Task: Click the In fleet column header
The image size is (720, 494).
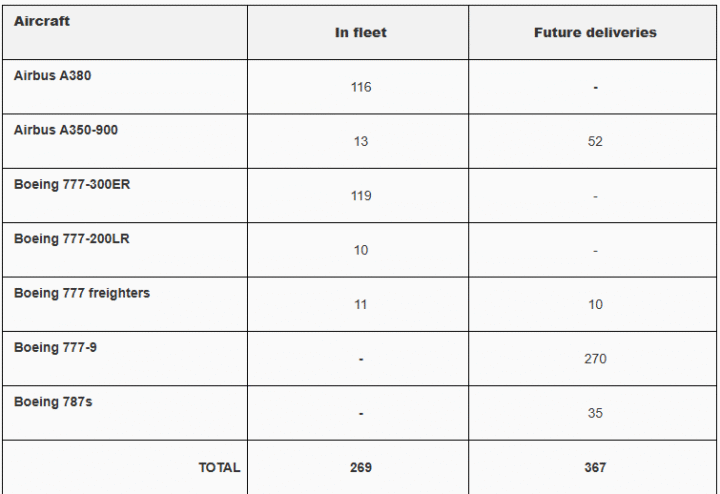Action: [360, 33]
